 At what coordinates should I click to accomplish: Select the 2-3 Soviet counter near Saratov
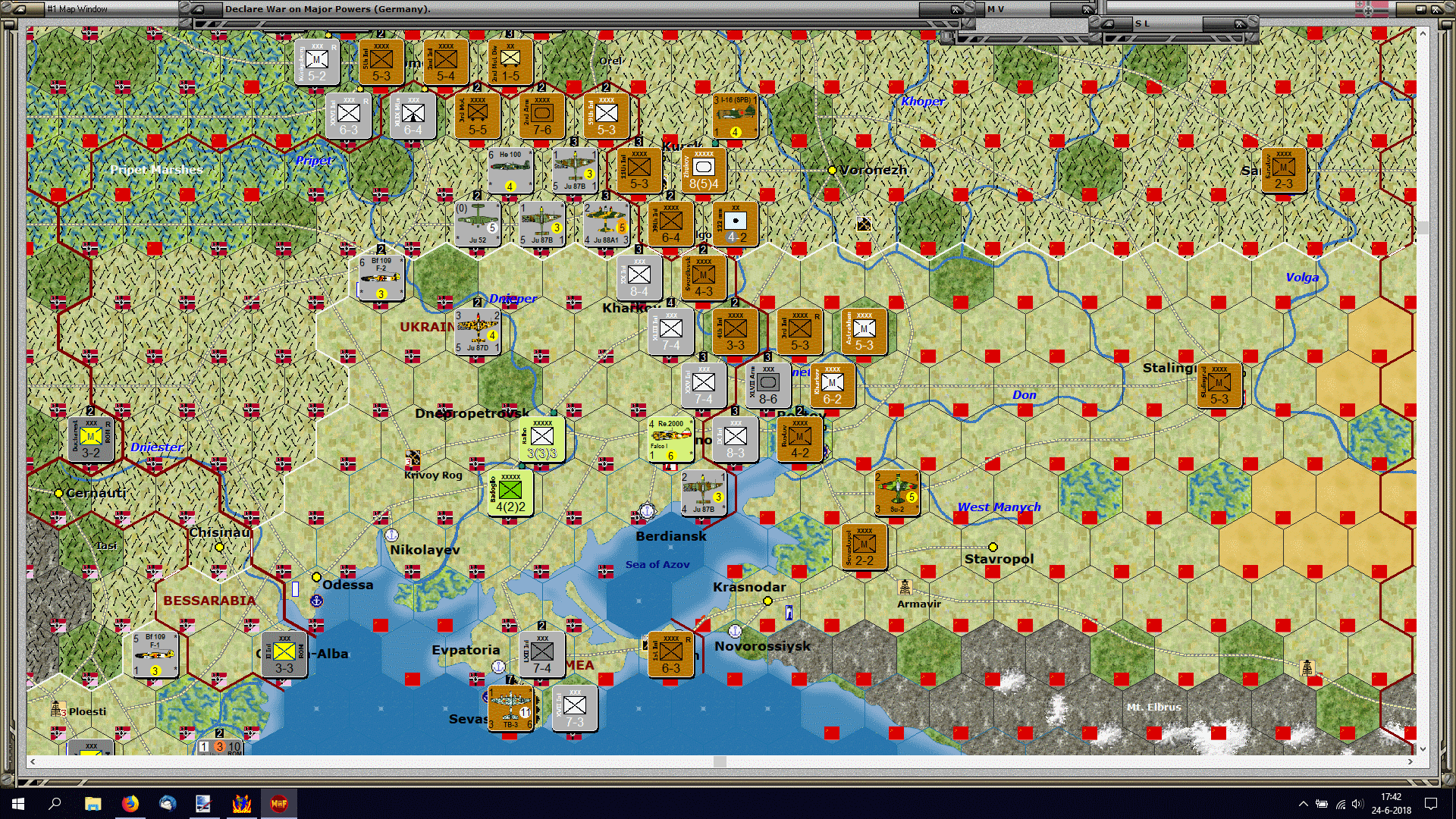point(1284,170)
